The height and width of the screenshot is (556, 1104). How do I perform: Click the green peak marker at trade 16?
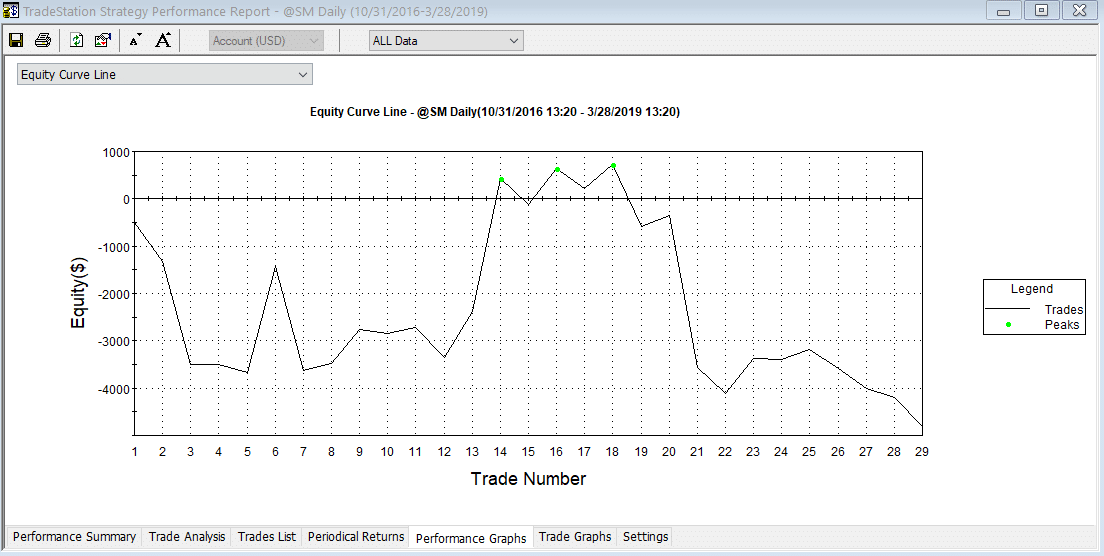point(557,170)
